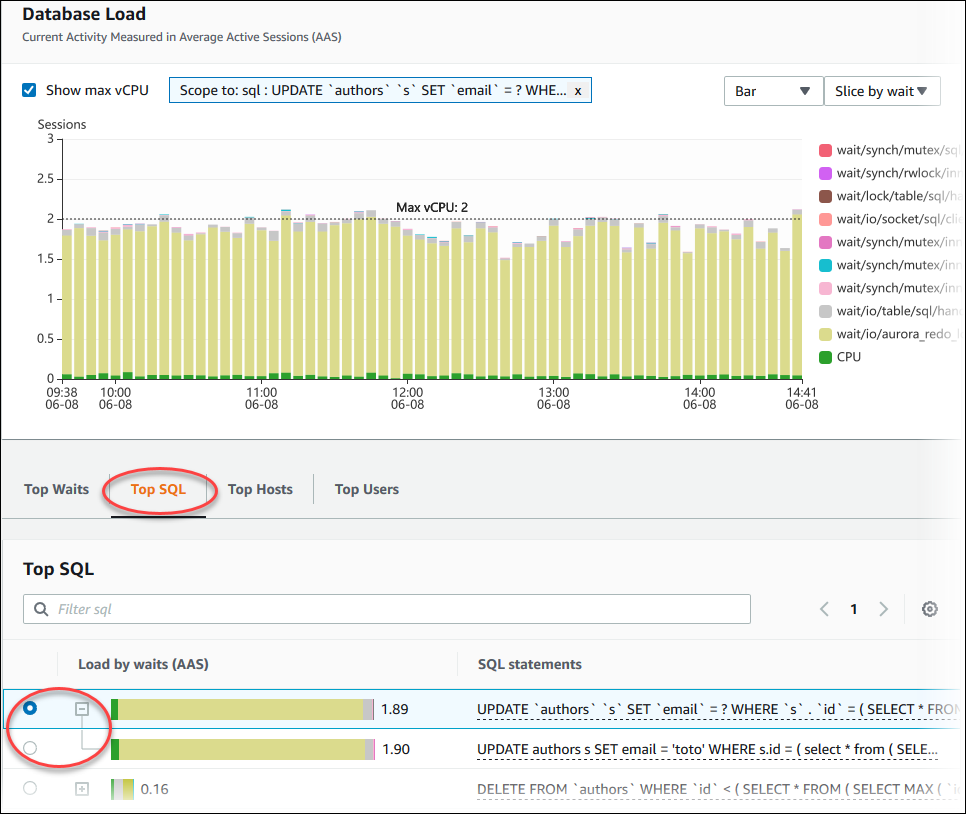Screen dimensions: 966x814
Task: Click the search magnifier in Filter sql
Action: tap(40, 608)
